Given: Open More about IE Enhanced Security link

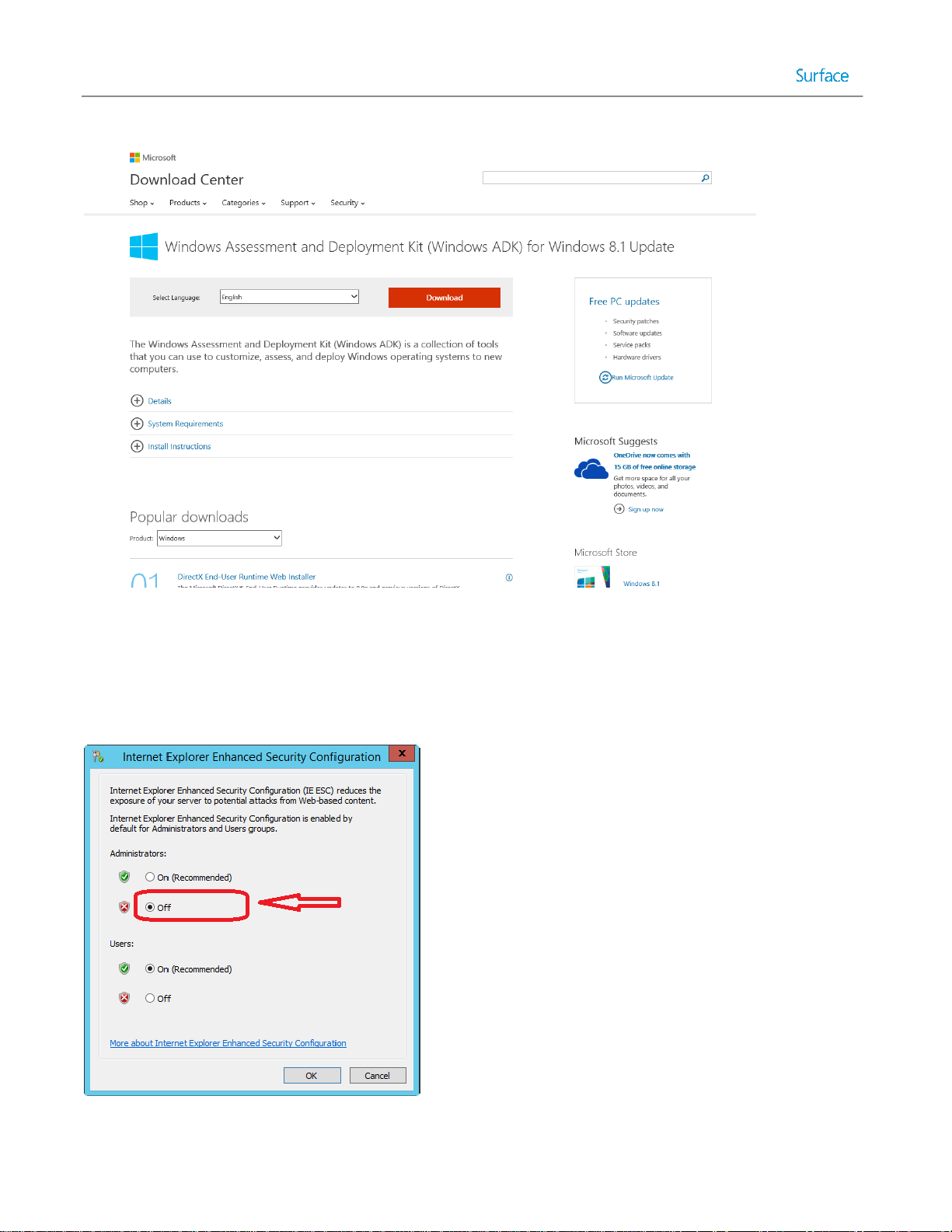Looking at the screenshot, I should [x=228, y=1043].
